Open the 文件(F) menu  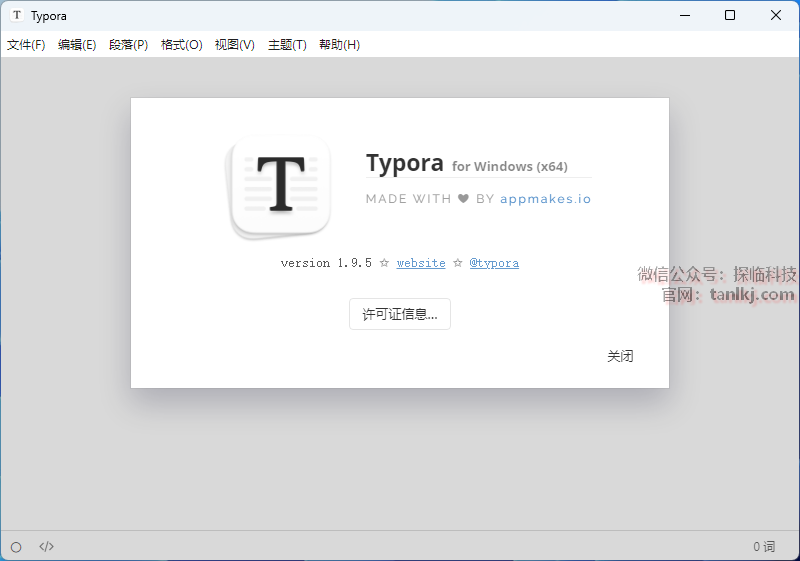(26, 45)
